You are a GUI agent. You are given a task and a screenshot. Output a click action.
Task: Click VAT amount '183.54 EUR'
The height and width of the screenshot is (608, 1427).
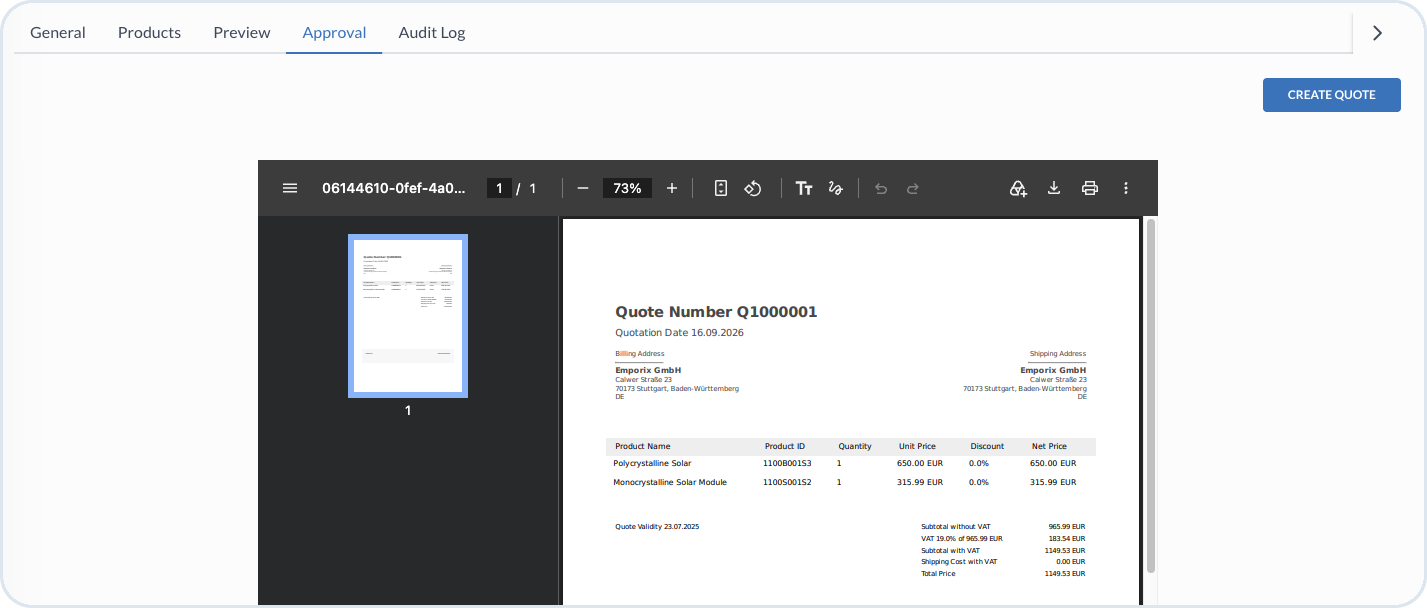[x=1066, y=538]
